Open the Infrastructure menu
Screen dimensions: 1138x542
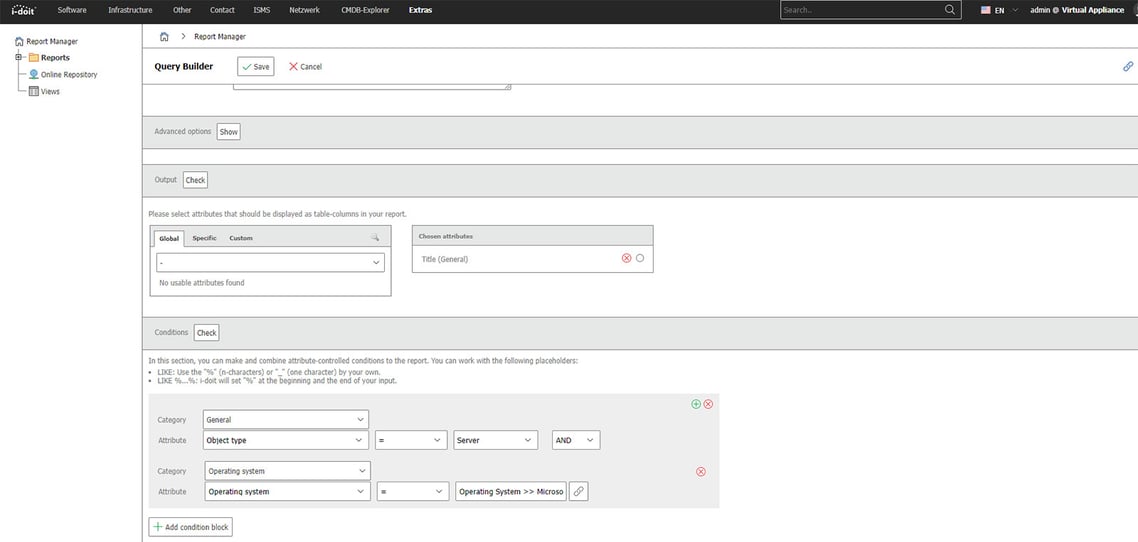(130, 10)
